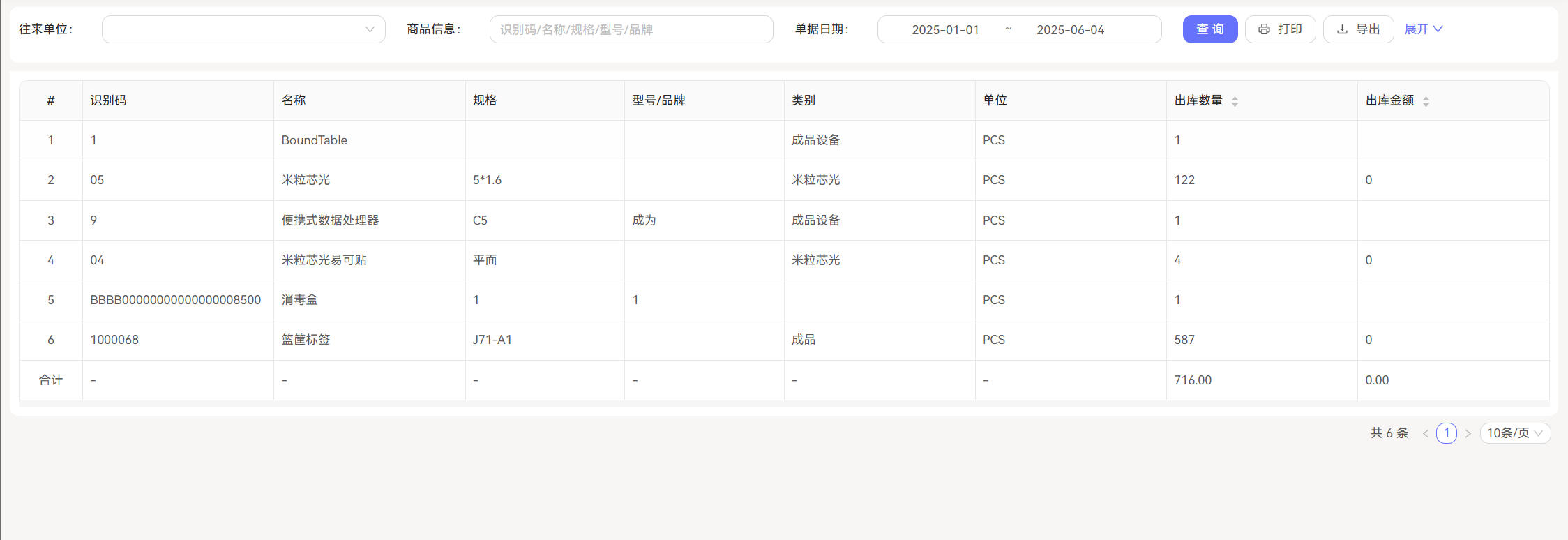
Task: Click the 篮筐标签 product name cell
Action: (306, 340)
